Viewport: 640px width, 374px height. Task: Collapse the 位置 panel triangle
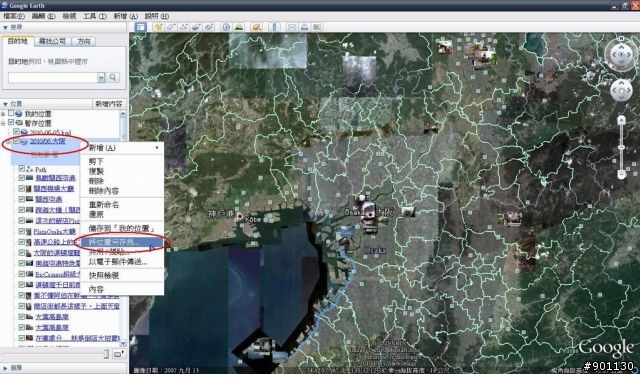[5, 104]
